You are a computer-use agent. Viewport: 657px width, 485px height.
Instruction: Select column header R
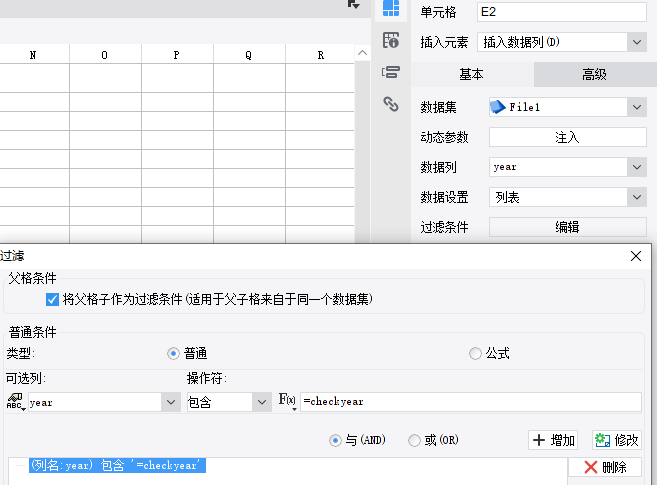pyautogui.click(x=321, y=55)
